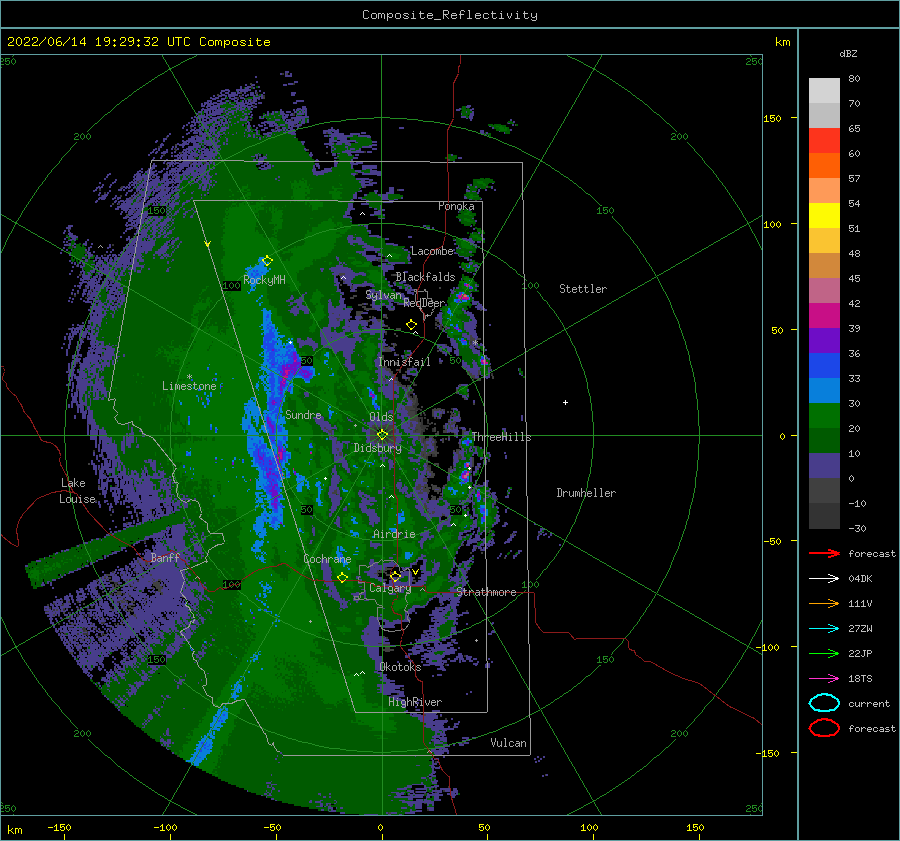Click the 04DK legend text
Screen dimensions: 900x841
(x=860, y=578)
